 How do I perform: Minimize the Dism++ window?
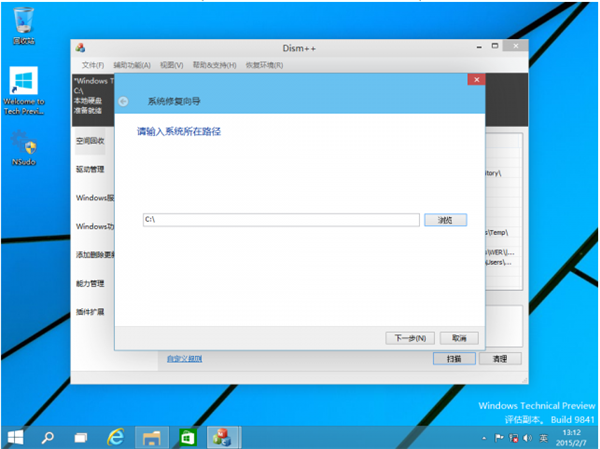[479, 47]
